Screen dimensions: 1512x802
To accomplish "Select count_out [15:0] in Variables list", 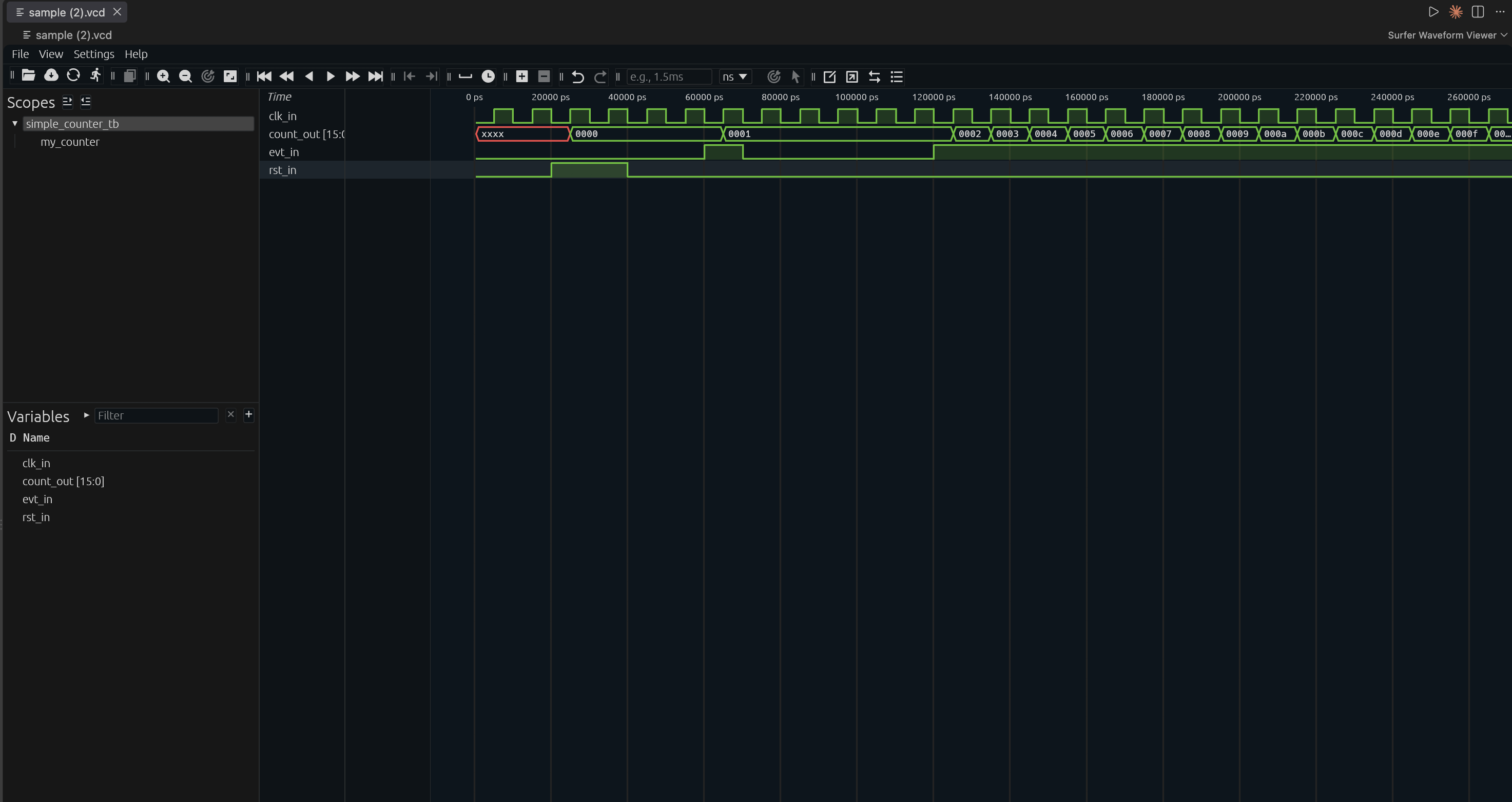I will 64,482.
